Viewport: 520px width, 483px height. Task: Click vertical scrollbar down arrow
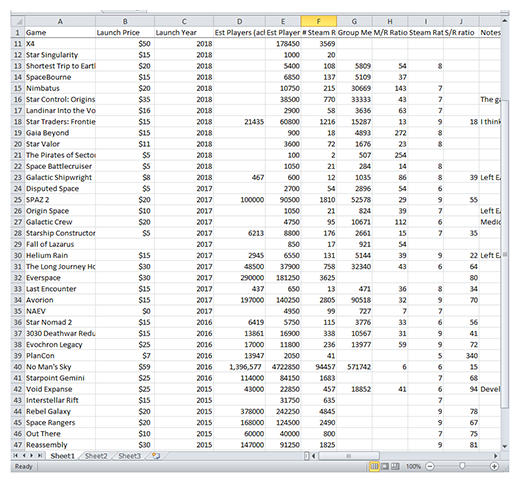505,446
